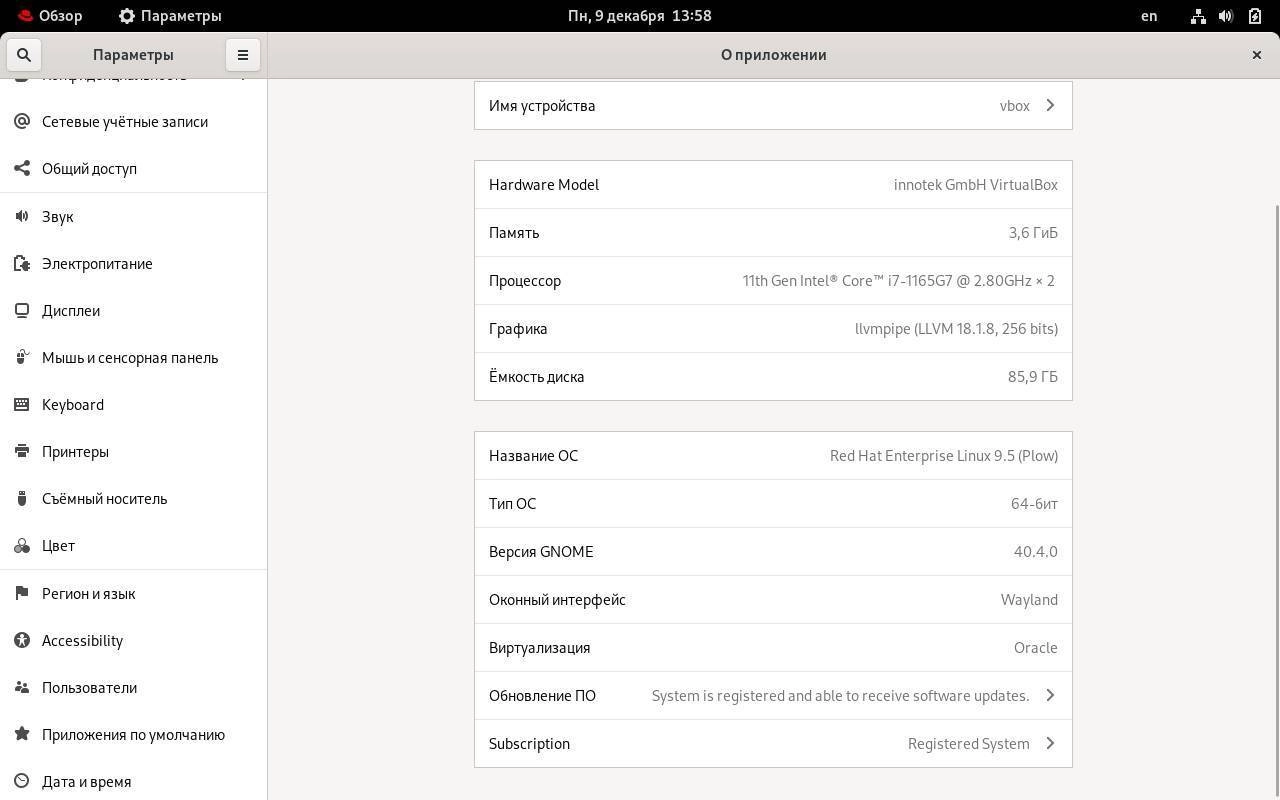Click the power icon next to Электропитание

click(x=22, y=263)
